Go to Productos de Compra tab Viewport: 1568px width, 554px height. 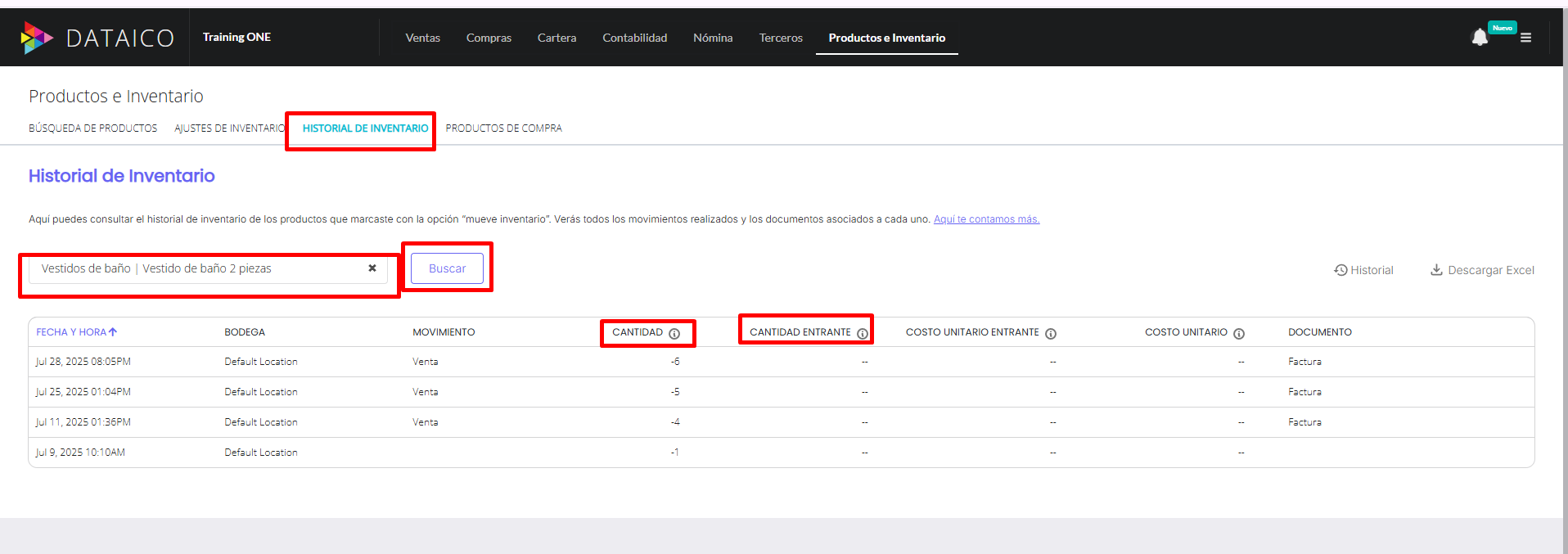coord(503,128)
